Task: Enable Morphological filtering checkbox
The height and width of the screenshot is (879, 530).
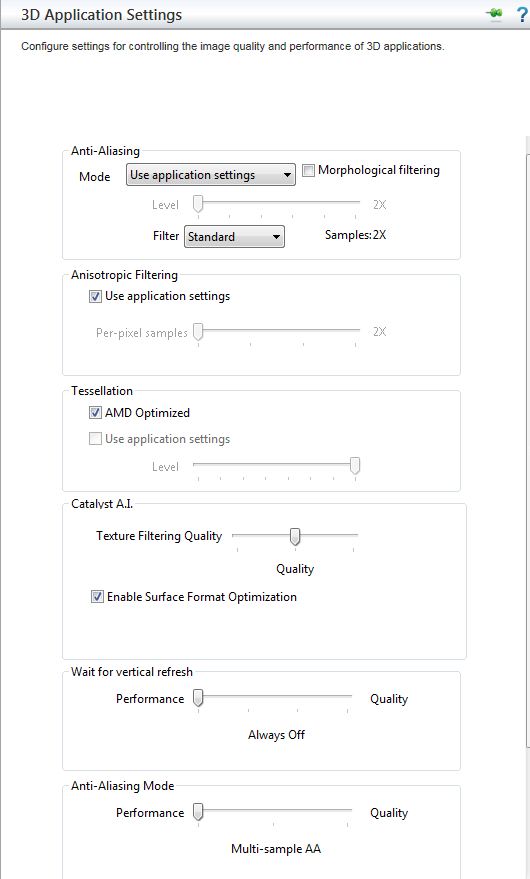Action: pos(308,170)
